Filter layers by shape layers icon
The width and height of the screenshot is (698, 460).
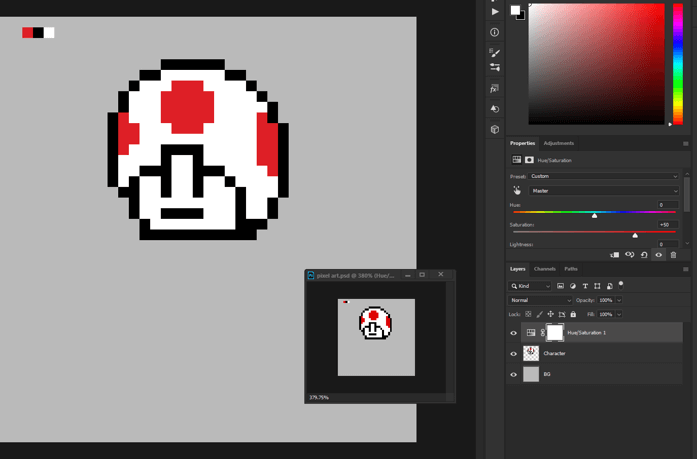(x=597, y=286)
